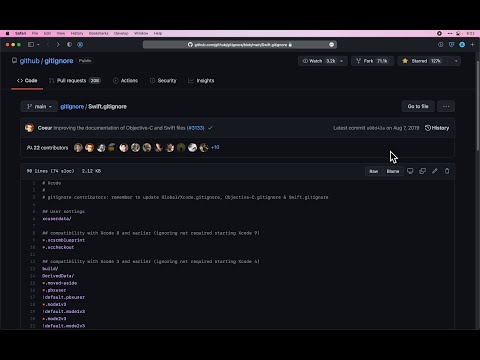Open the Blame view
The width and height of the screenshot is (480, 360).
[393, 171]
